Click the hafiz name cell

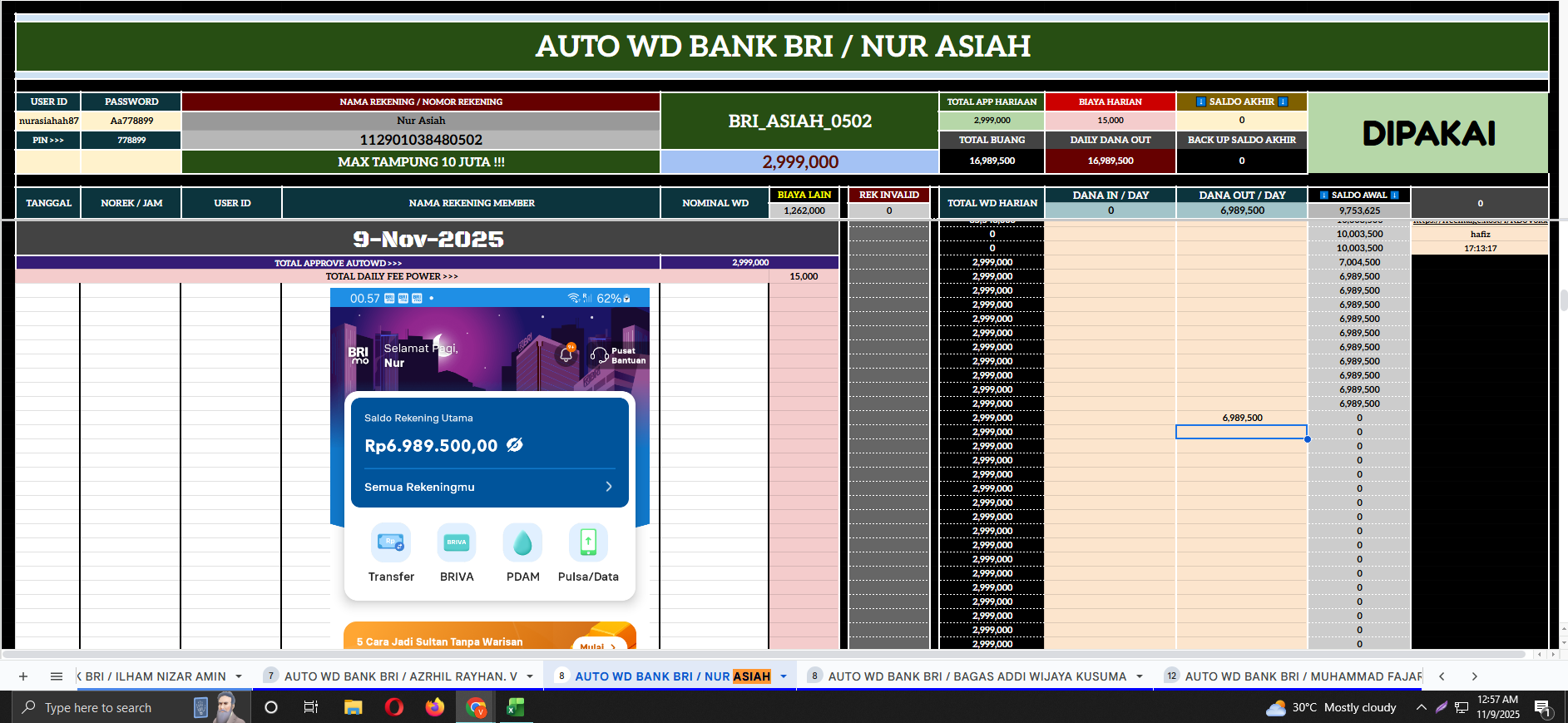point(1480,234)
